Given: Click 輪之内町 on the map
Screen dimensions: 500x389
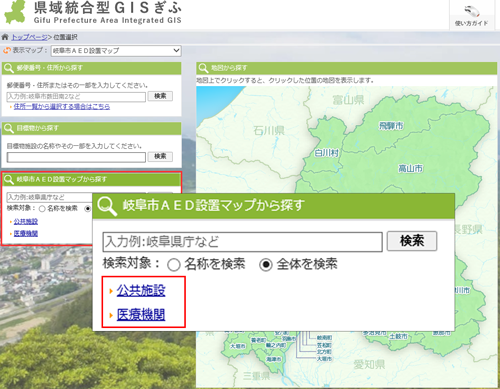Looking at the screenshot, I should click(276, 345).
